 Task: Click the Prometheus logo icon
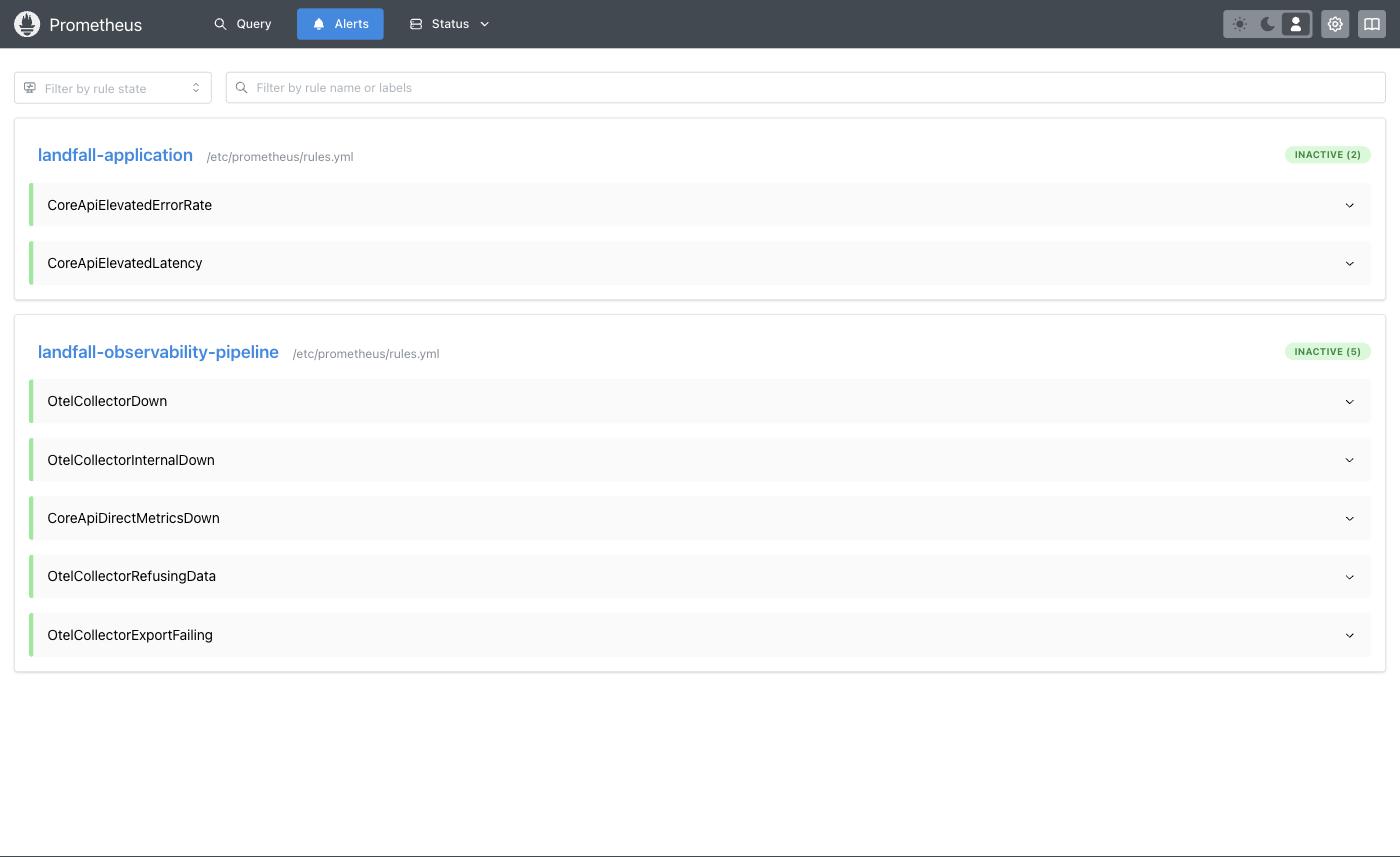27,24
